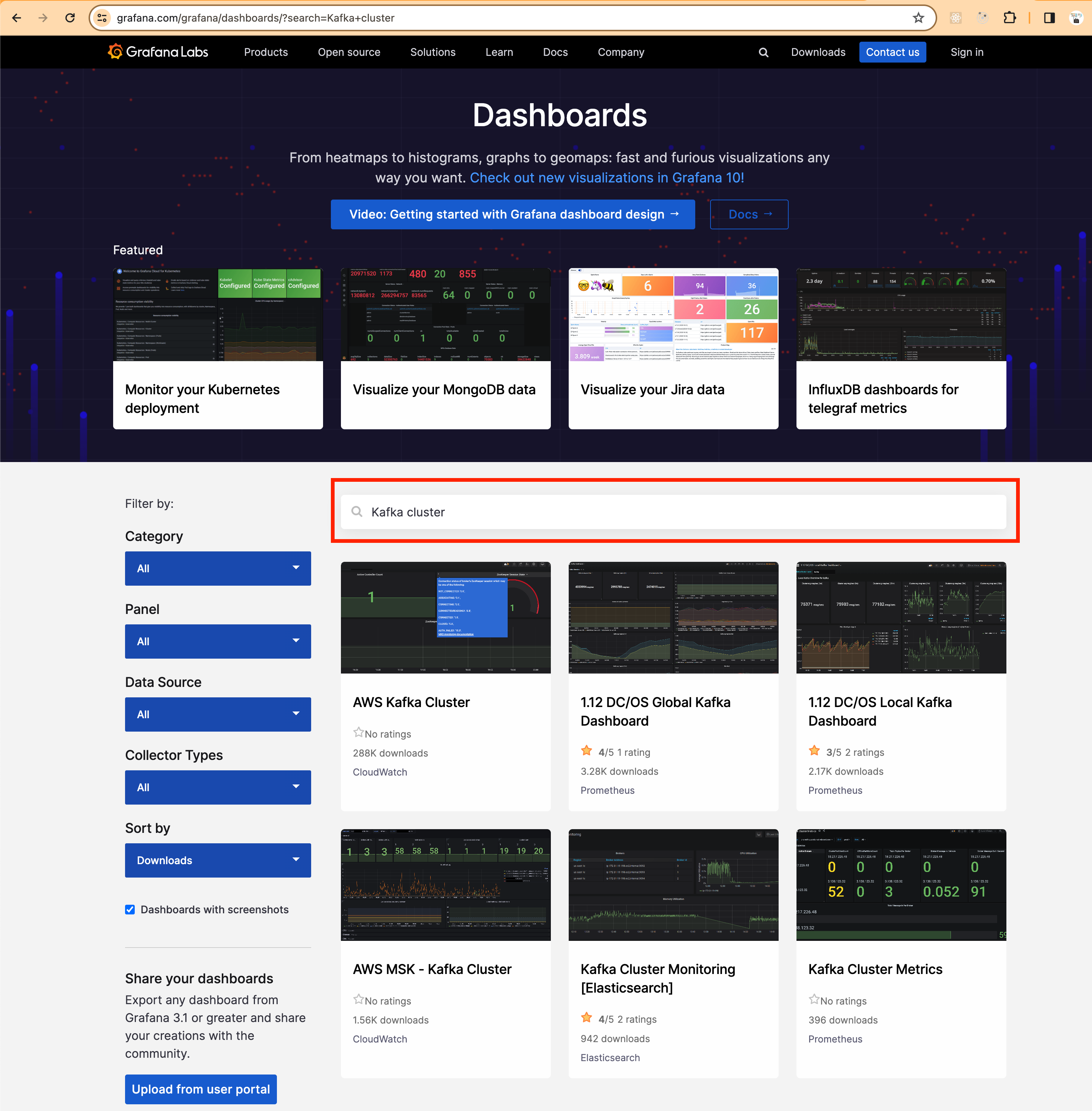
Task: Toggle the browser side panel icon
Action: 1049,18
